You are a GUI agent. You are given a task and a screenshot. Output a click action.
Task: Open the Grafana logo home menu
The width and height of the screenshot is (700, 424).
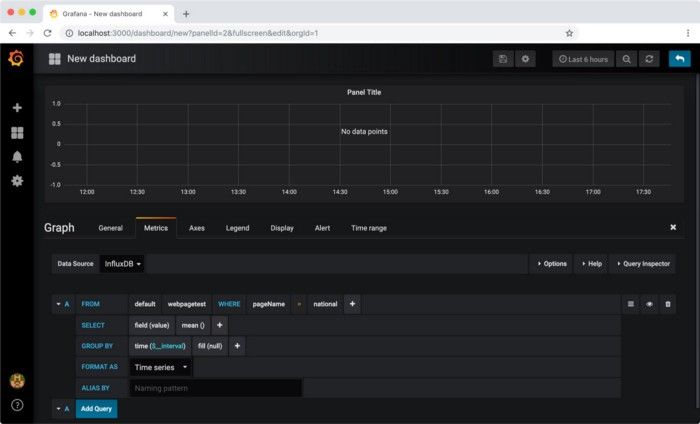[16, 58]
